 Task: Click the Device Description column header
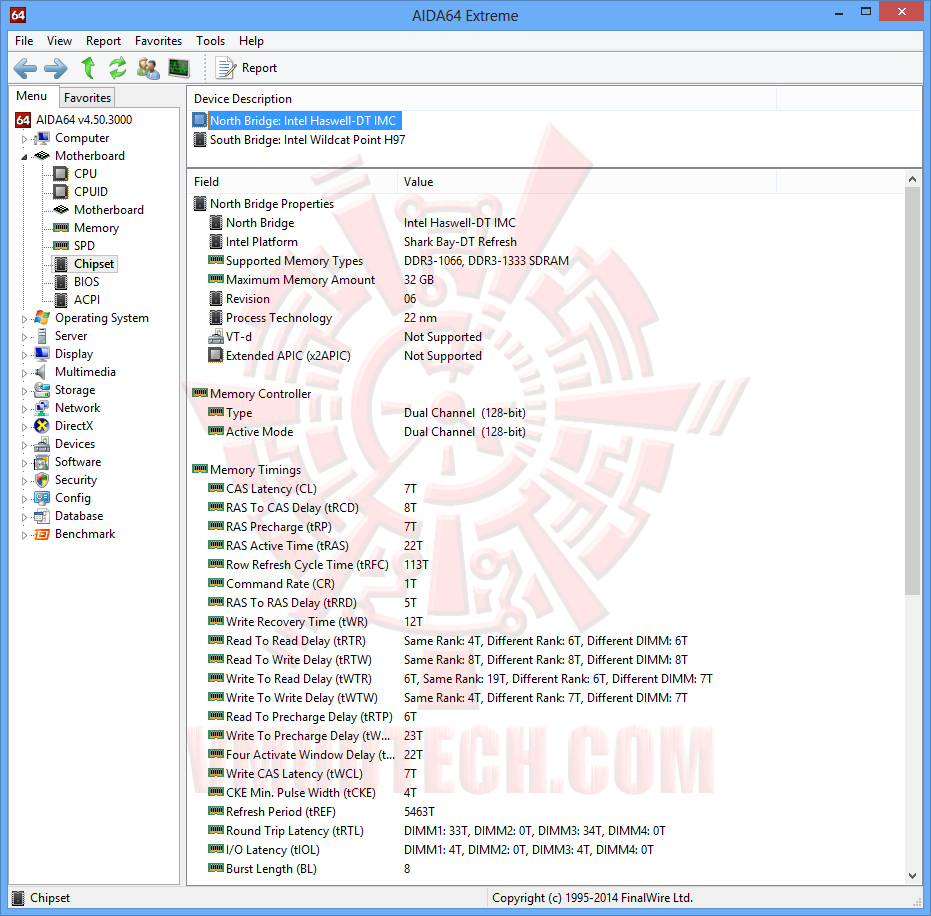(x=482, y=99)
